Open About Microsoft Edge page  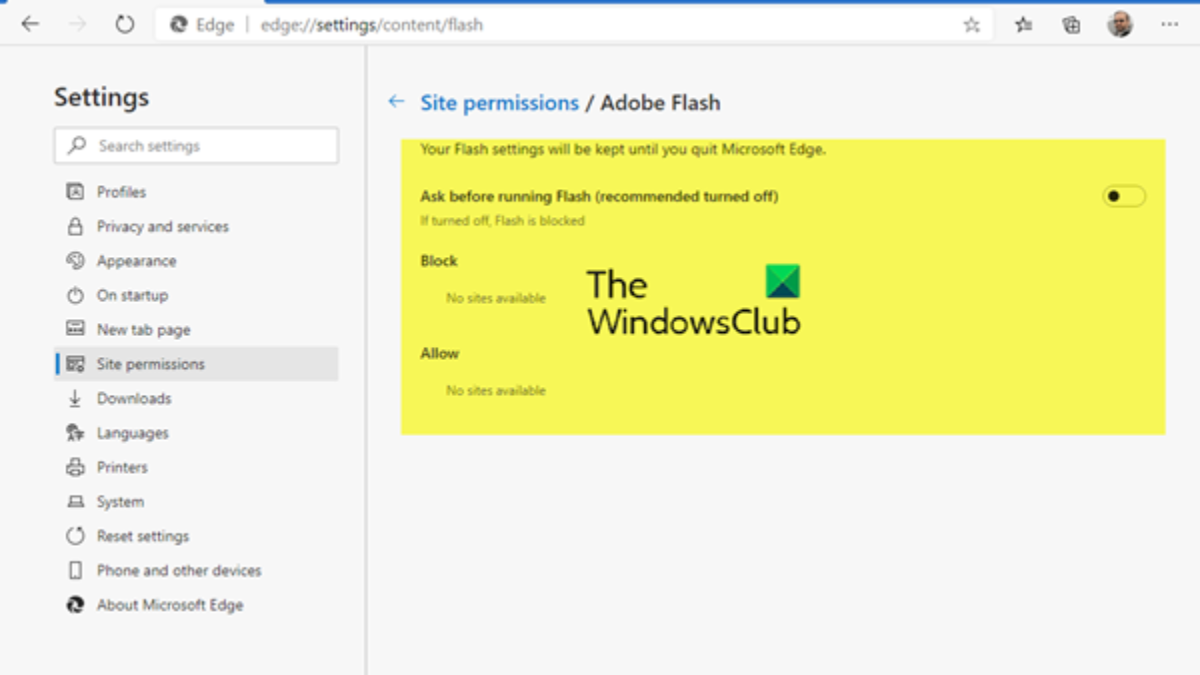[197, 605]
